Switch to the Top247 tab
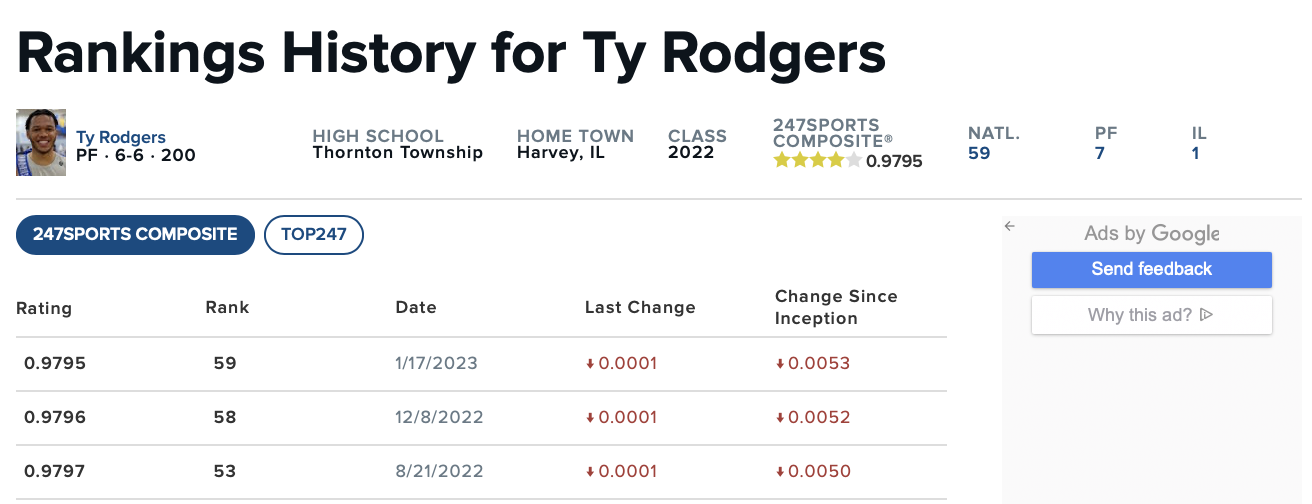 [x=313, y=235]
